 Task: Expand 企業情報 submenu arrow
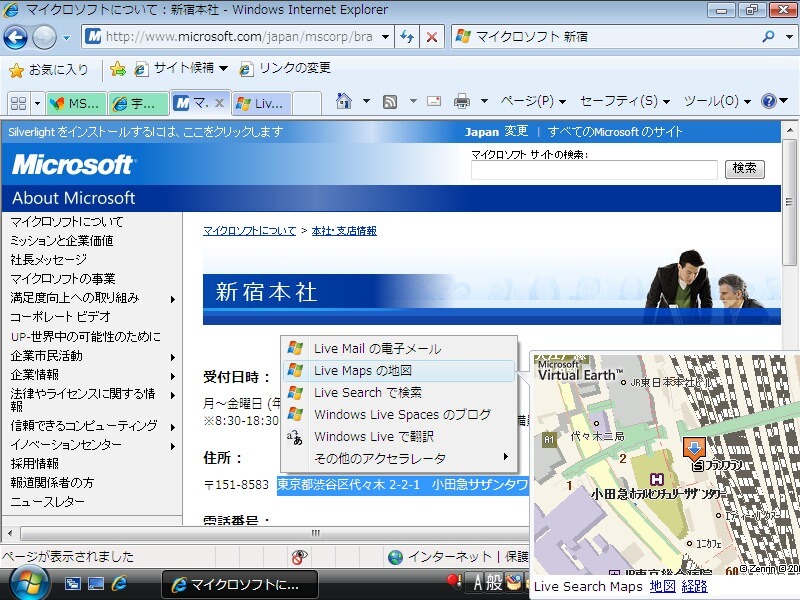point(173,376)
